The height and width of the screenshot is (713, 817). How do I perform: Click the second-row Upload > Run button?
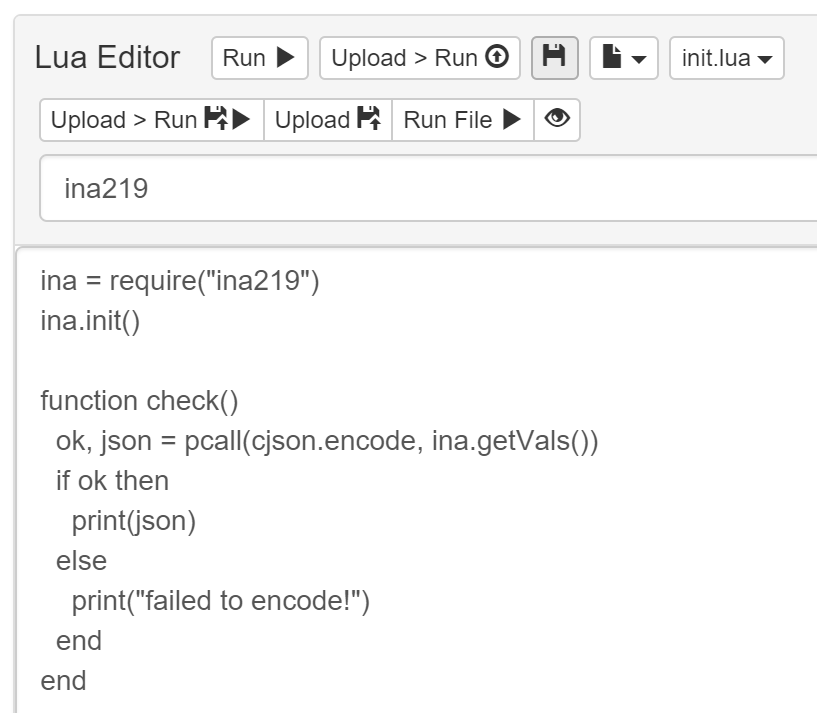[151, 120]
